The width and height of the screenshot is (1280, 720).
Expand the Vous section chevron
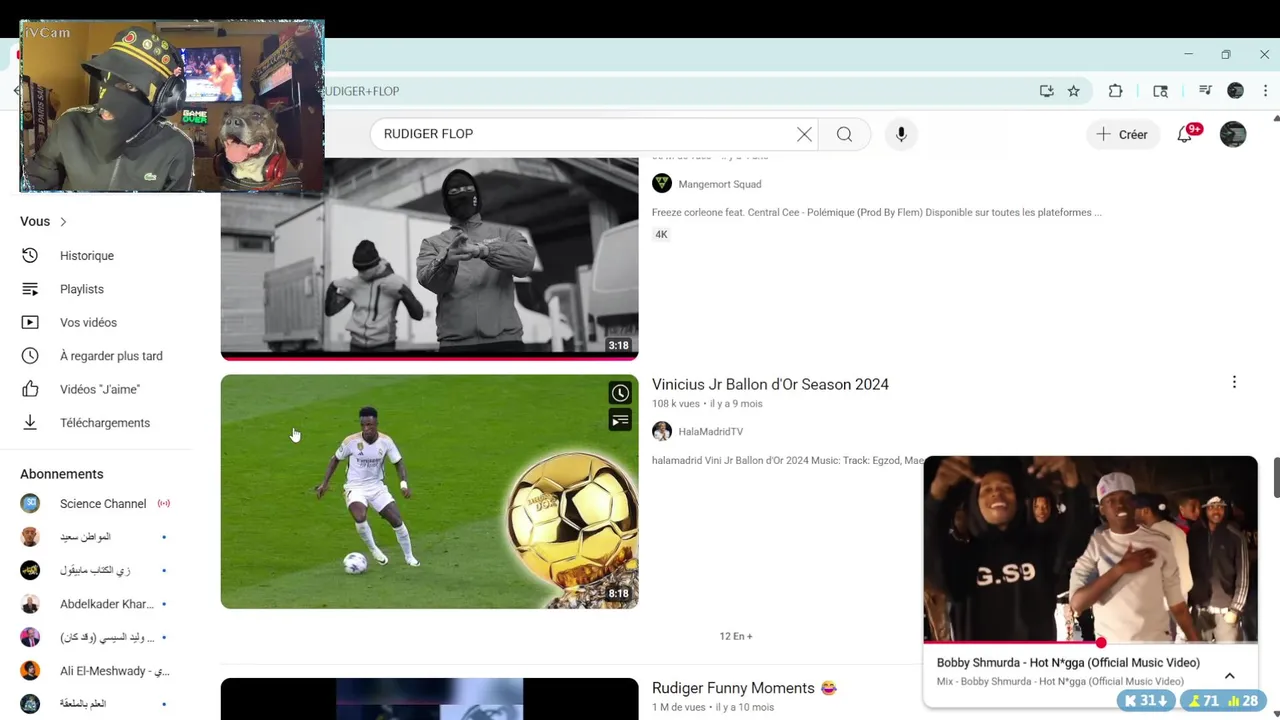(x=63, y=222)
